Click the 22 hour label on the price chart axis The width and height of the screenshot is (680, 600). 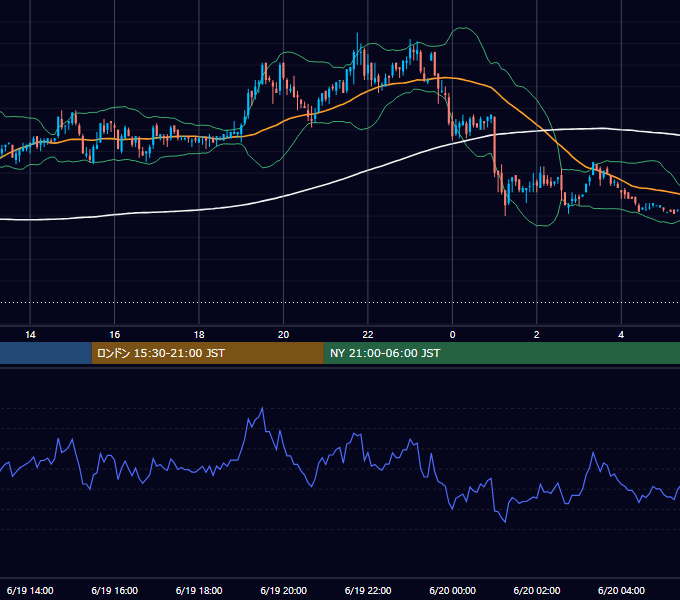[x=368, y=335]
